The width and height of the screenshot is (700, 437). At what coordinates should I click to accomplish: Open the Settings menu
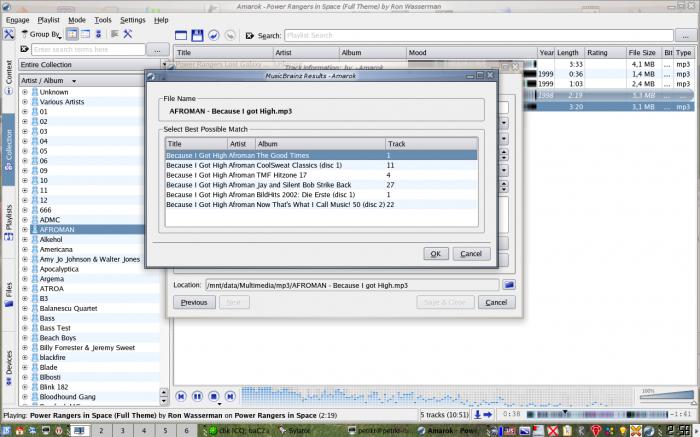[x=133, y=20]
